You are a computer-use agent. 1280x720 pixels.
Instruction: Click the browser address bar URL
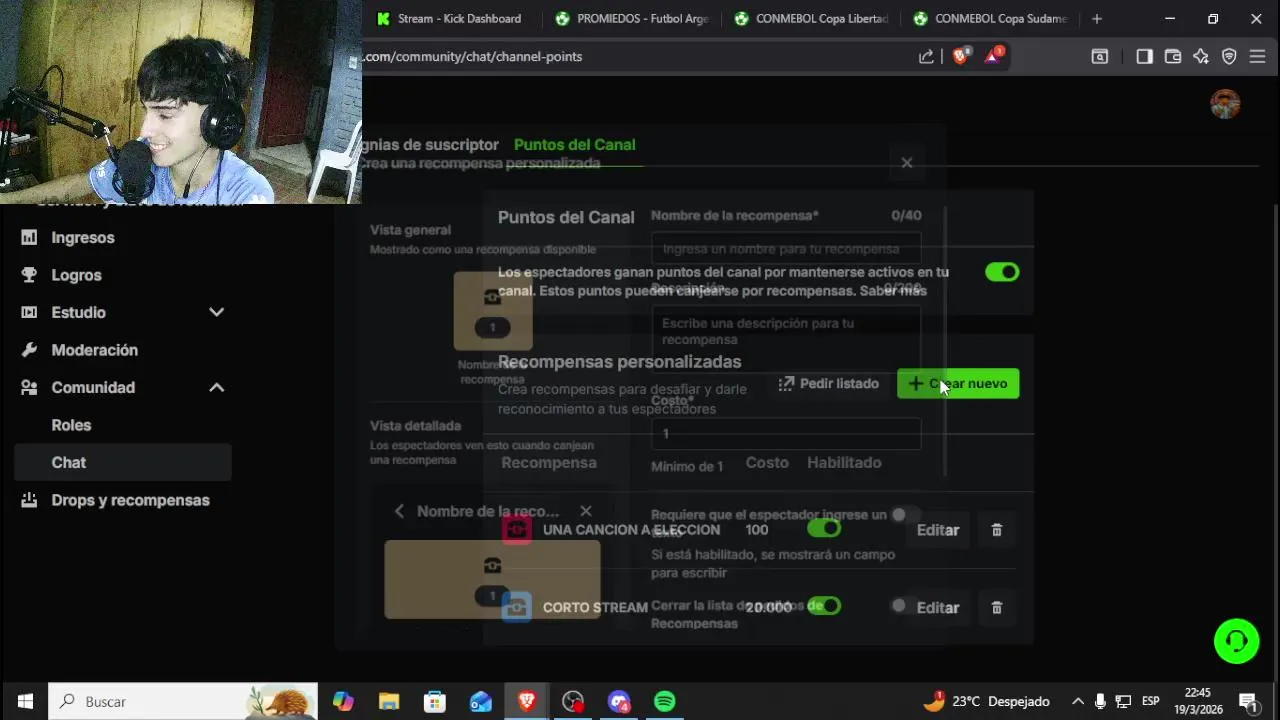472,57
